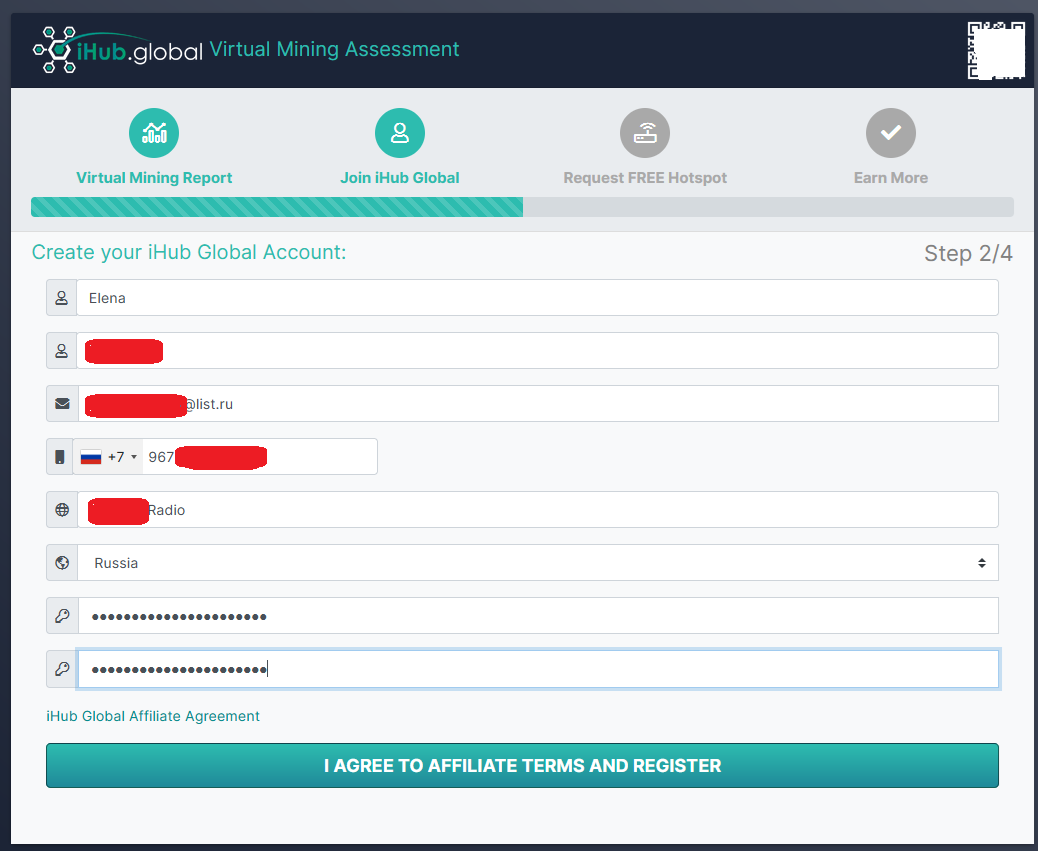
Task: Click the mobile phone icon
Action: pyautogui.click(x=60, y=457)
